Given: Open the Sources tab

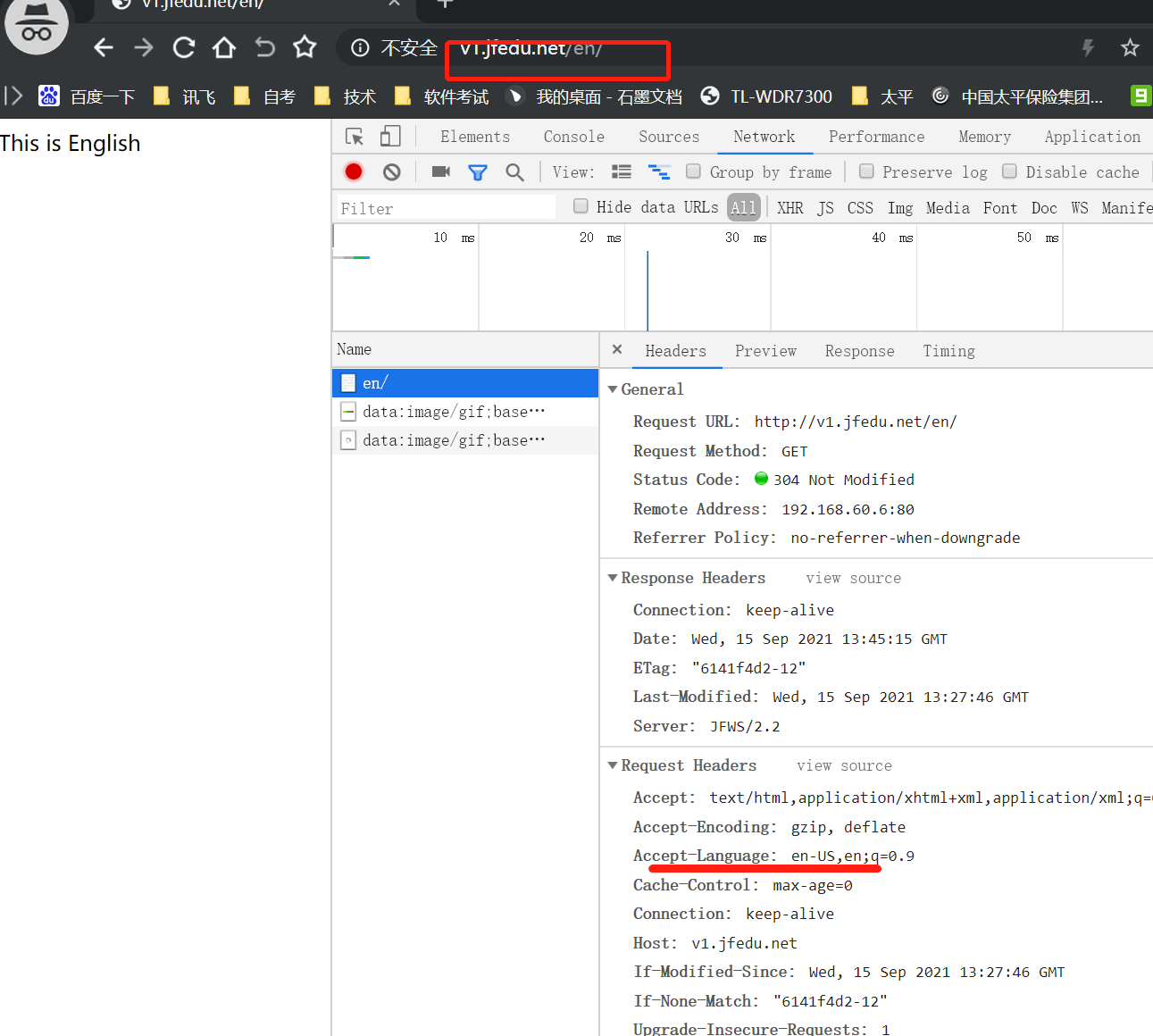Looking at the screenshot, I should tap(669, 137).
